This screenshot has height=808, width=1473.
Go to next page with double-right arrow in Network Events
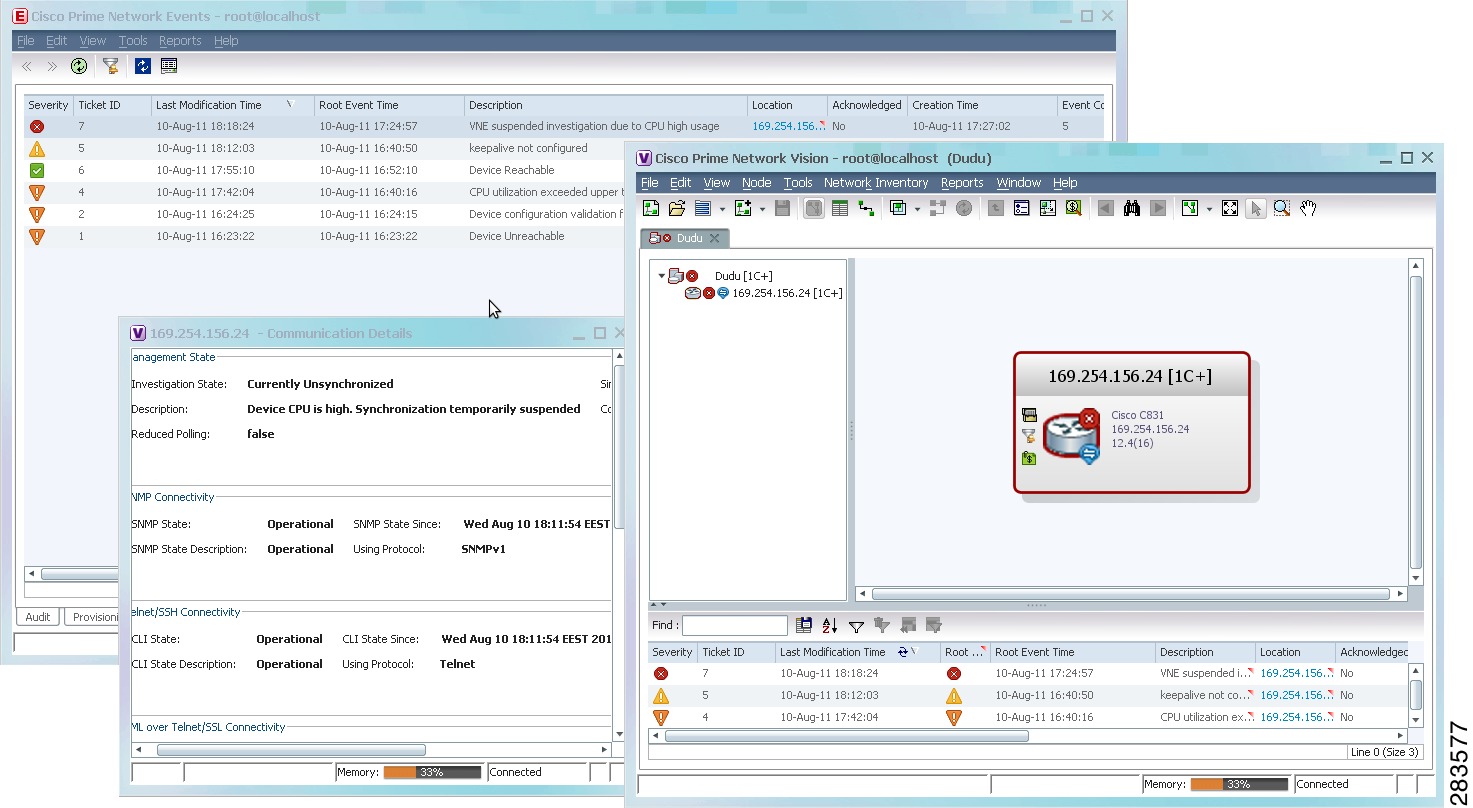tap(52, 67)
